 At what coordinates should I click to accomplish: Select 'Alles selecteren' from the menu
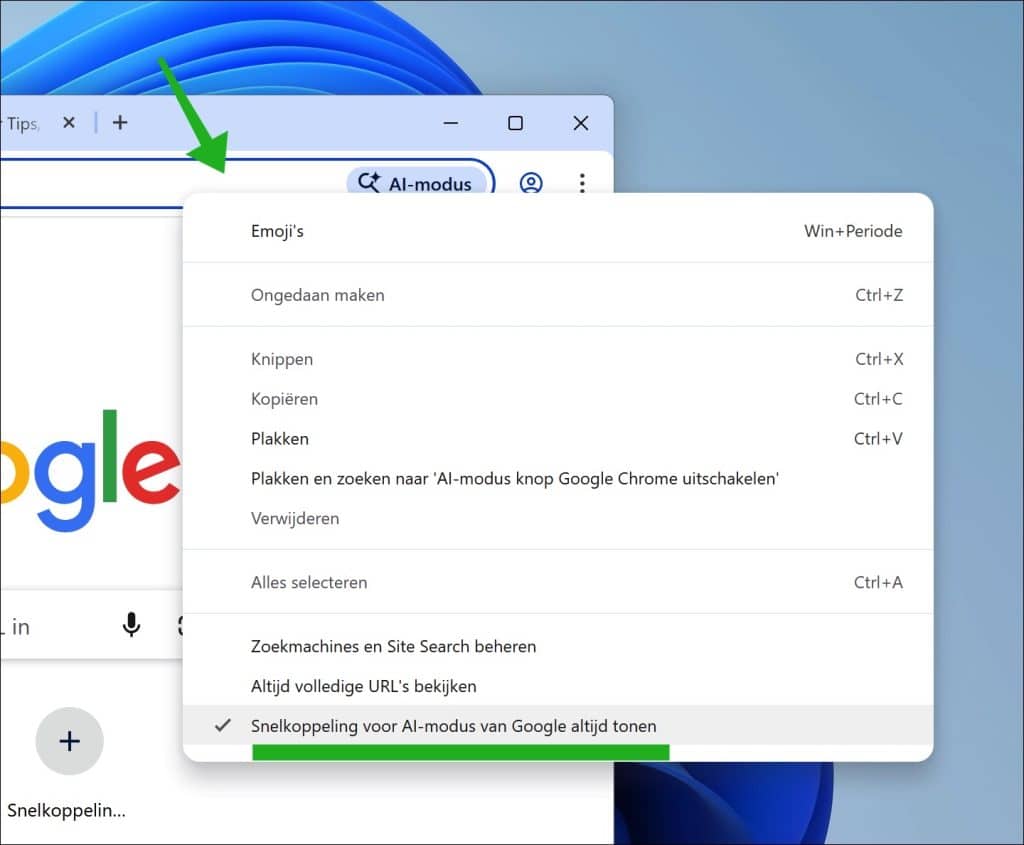(x=309, y=582)
